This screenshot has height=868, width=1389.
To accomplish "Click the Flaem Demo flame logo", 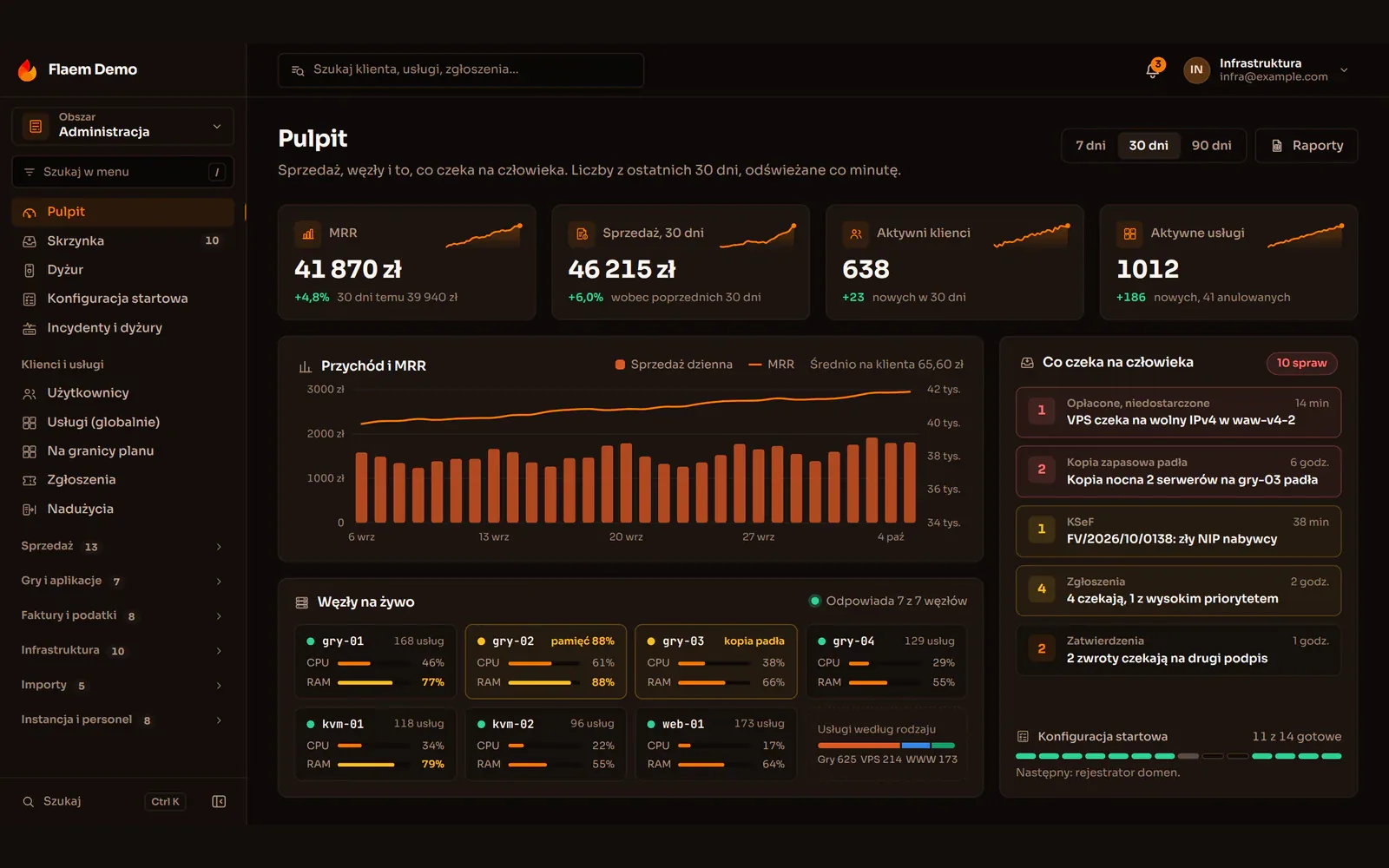I will pos(28,69).
